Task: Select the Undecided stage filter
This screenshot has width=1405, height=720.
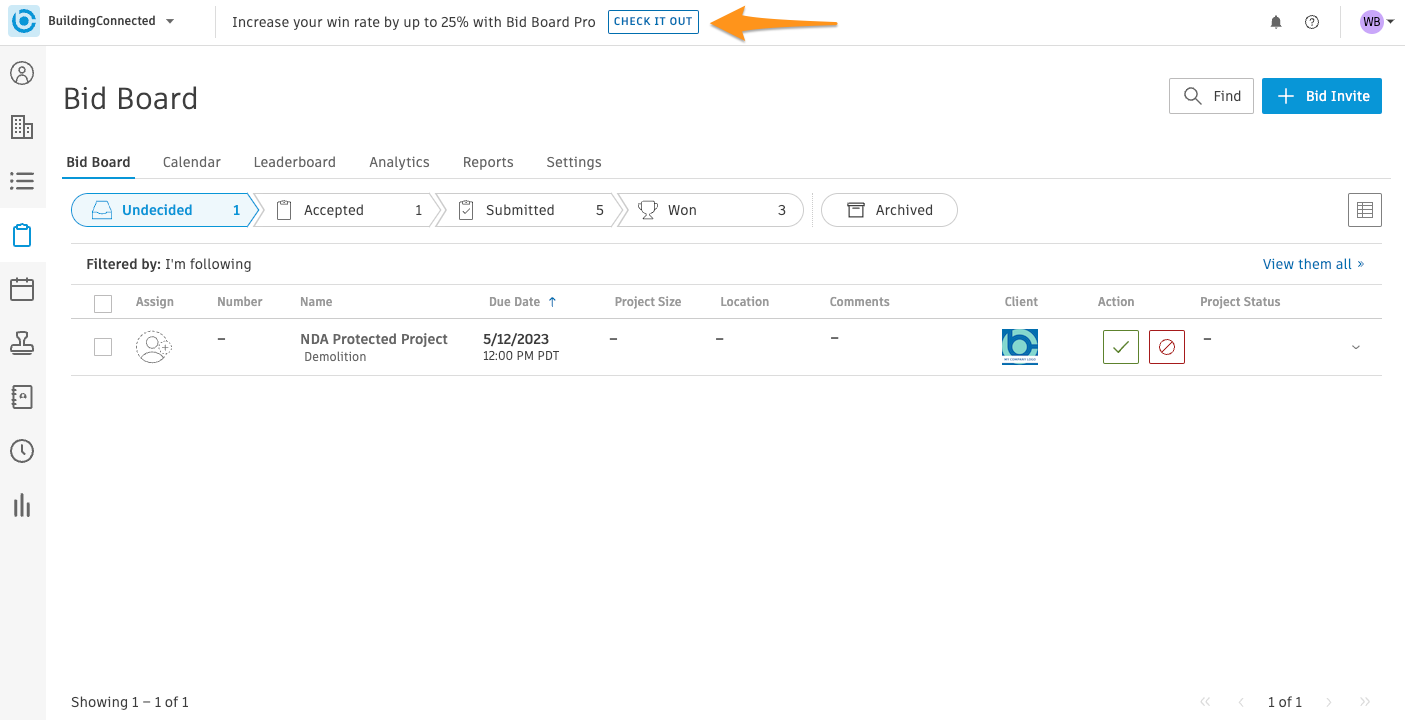Action: pos(163,210)
